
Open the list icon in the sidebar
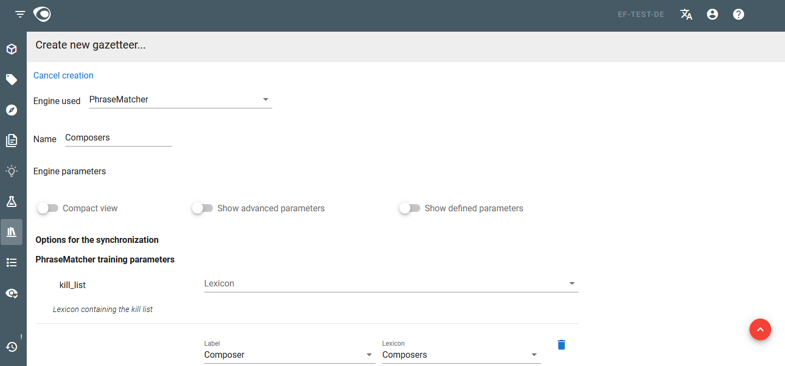(12, 262)
